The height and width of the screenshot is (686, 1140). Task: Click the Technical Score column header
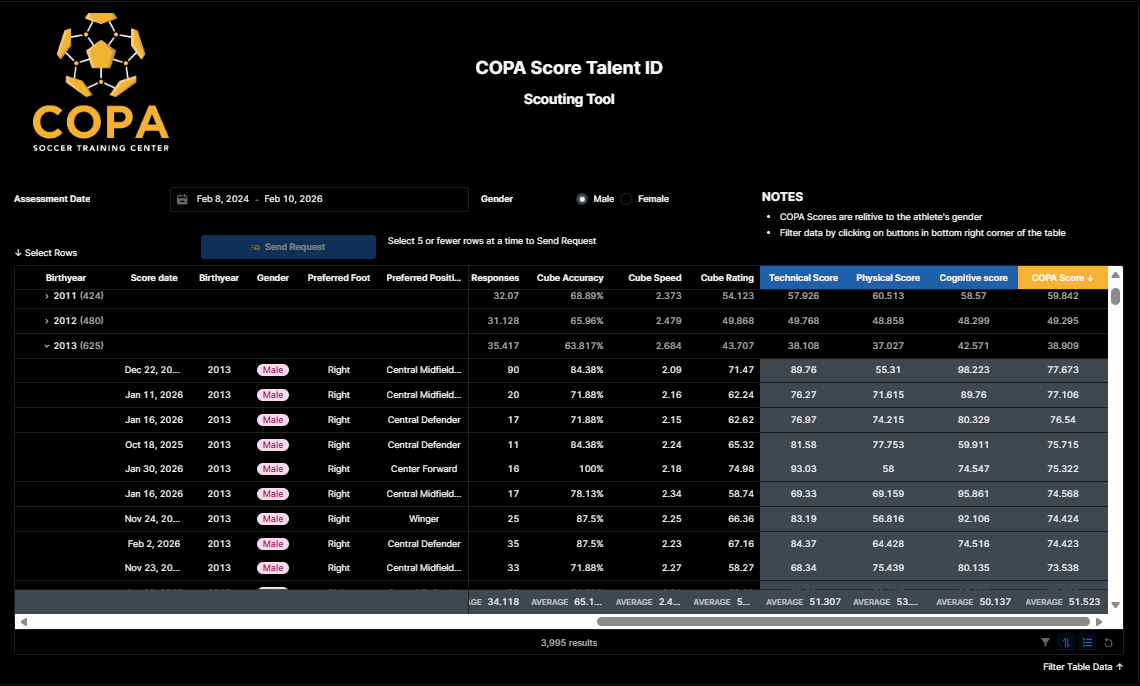(x=803, y=278)
